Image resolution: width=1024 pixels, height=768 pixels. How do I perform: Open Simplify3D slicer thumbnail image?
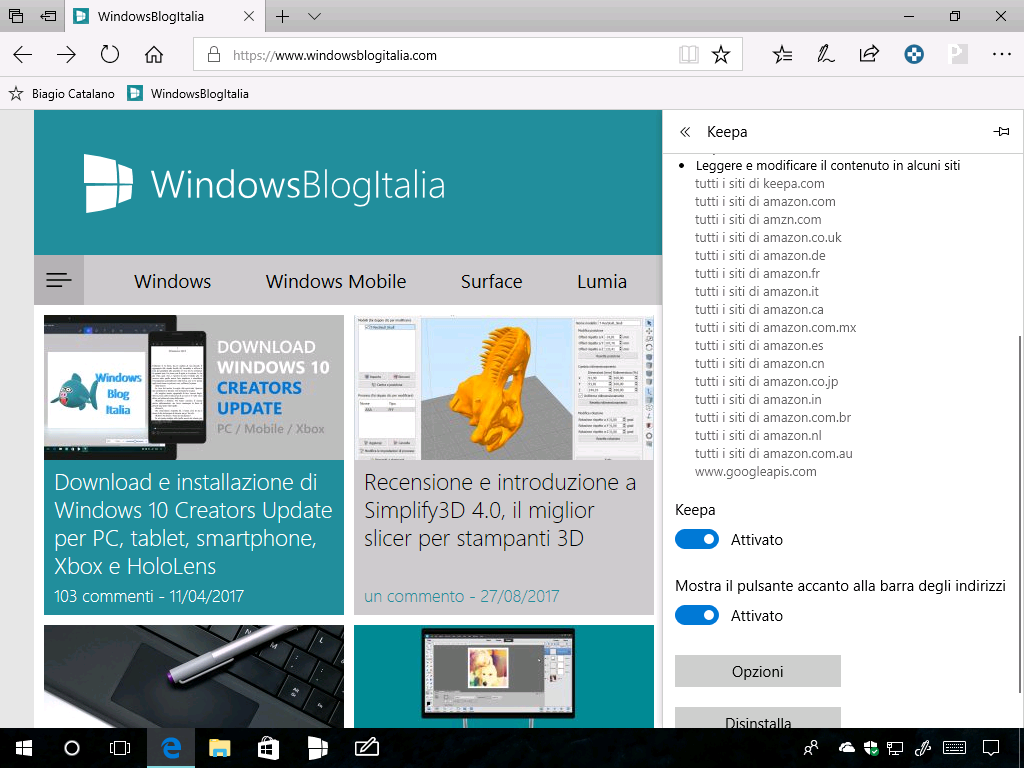(504, 388)
